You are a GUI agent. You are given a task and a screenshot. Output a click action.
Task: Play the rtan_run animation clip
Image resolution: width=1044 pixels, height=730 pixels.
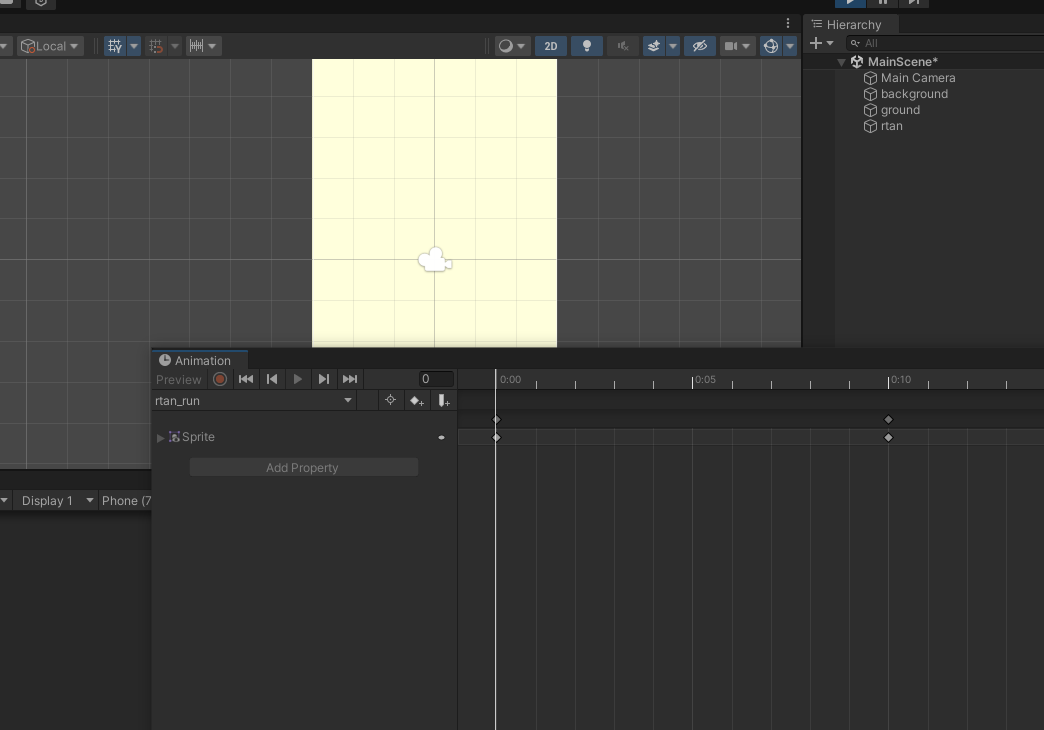[x=298, y=379]
